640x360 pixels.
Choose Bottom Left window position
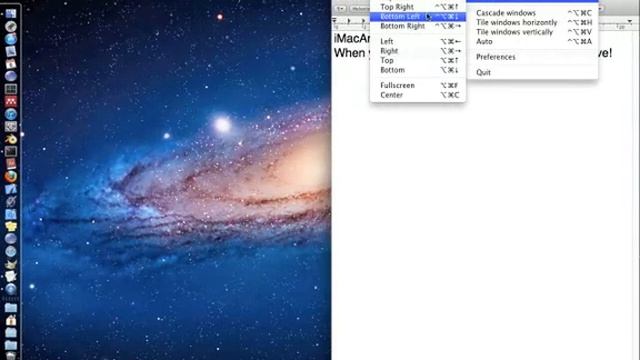pyautogui.click(x=418, y=16)
